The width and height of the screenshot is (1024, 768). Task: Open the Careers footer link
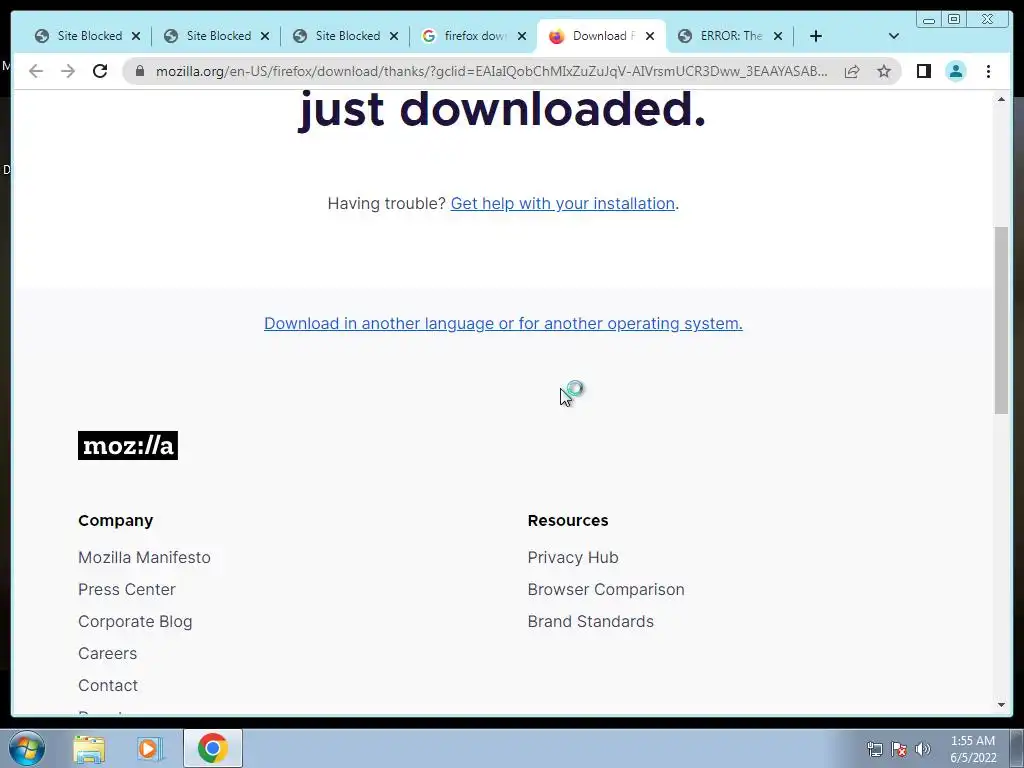point(108,653)
